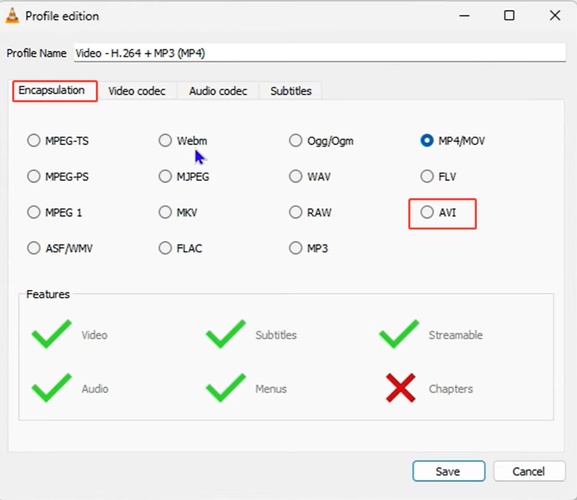
Task: Click the Chapters feature label
Action: pos(451,389)
